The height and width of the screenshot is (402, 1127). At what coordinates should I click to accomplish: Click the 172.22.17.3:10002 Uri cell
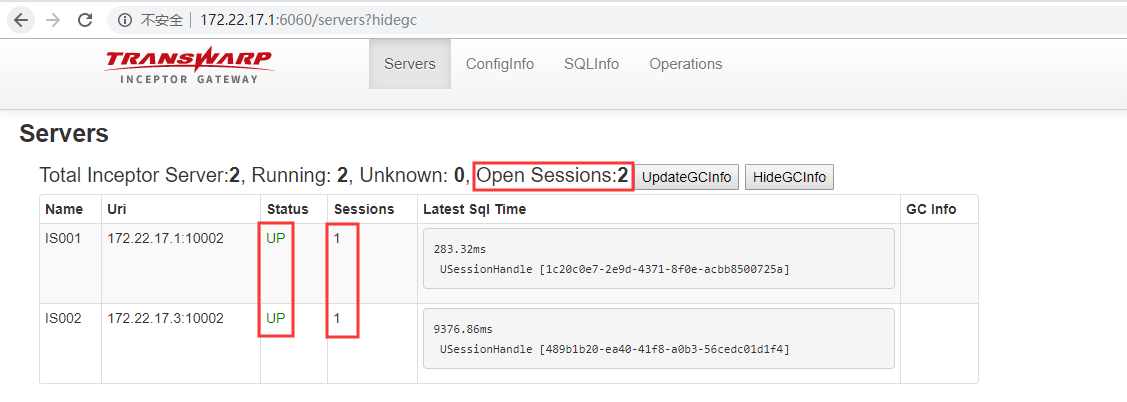coord(165,319)
